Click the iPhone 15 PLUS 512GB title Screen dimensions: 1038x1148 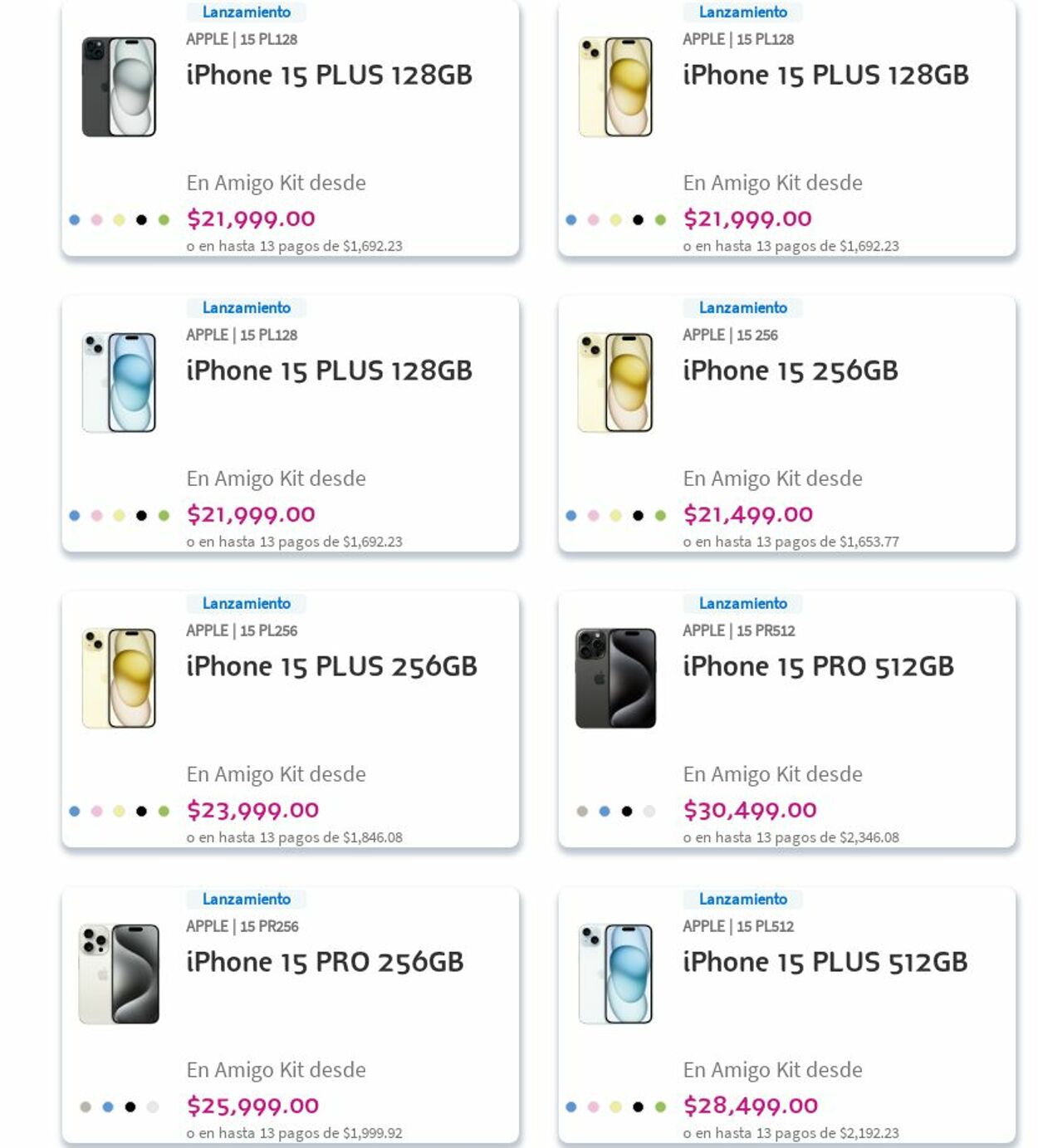tap(825, 962)
